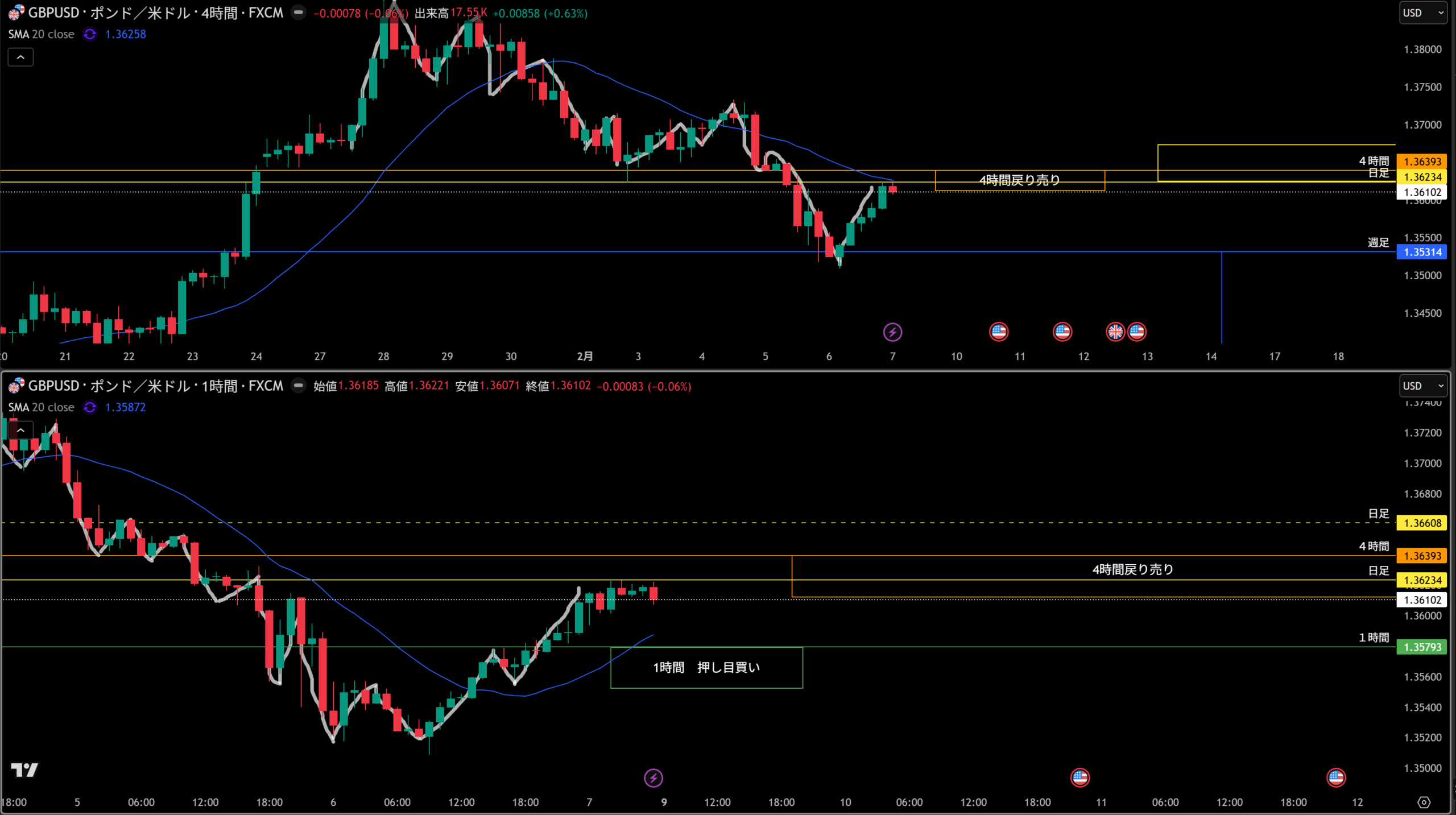Click the GBPUSD 4時間 symbol title

point(155,13)
